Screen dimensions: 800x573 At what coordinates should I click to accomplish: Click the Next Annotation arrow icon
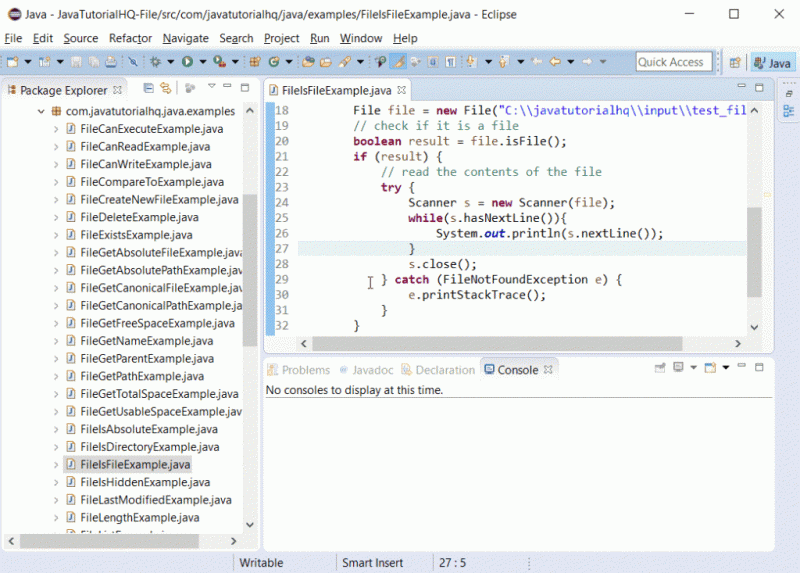click(x=471, y=62)
